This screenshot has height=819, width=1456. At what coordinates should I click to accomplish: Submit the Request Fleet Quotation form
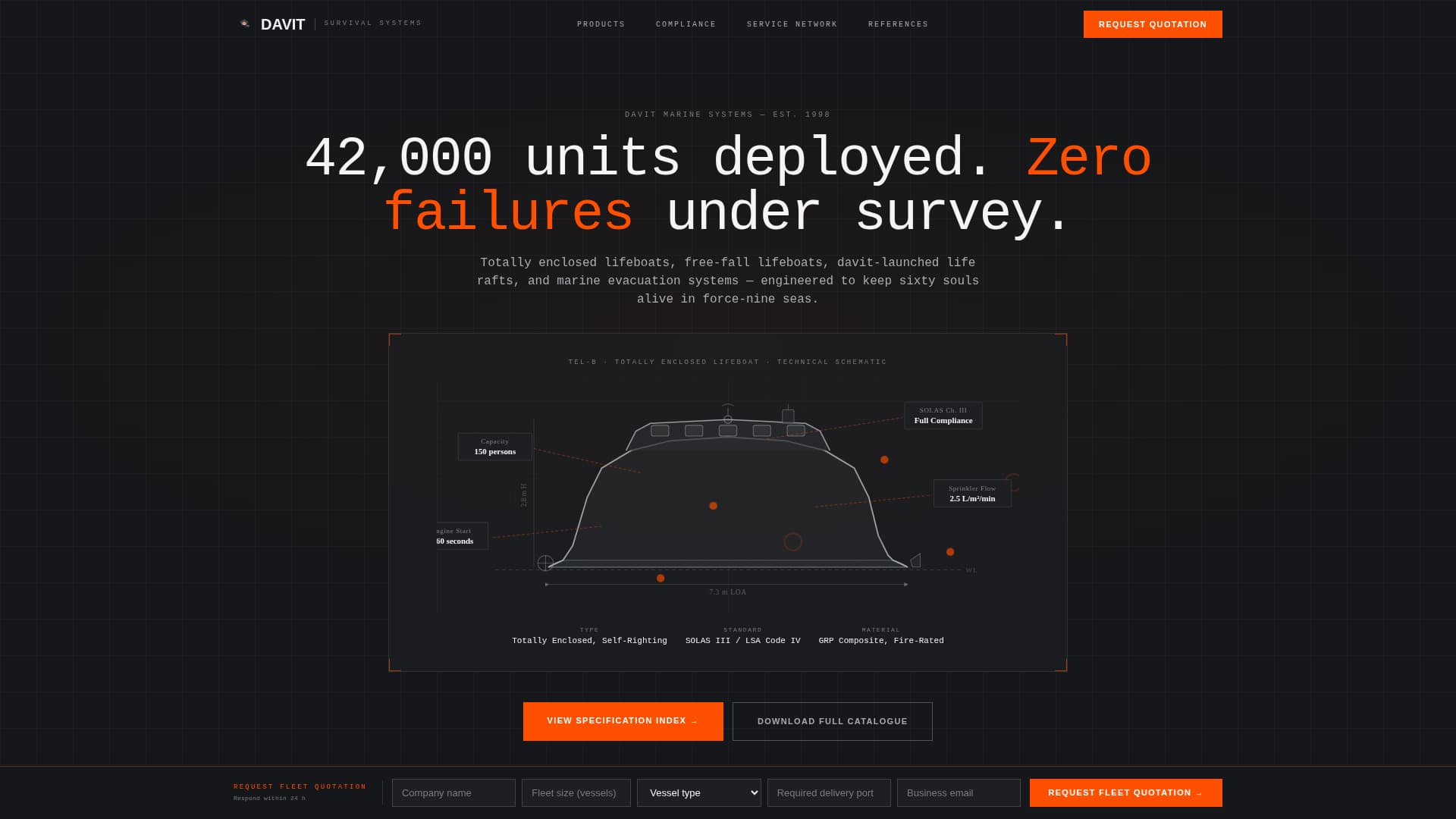pos(1125,792)
